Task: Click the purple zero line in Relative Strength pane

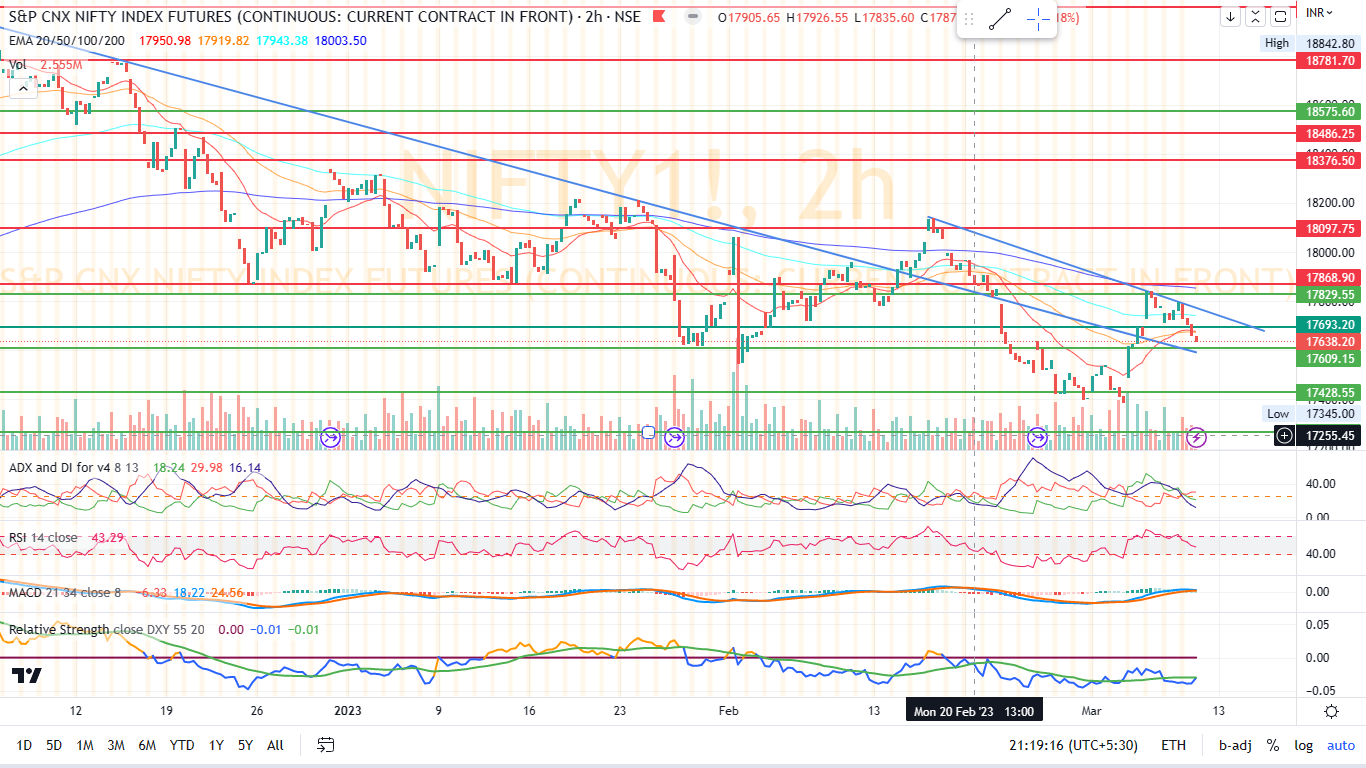Action: point(600,657)
